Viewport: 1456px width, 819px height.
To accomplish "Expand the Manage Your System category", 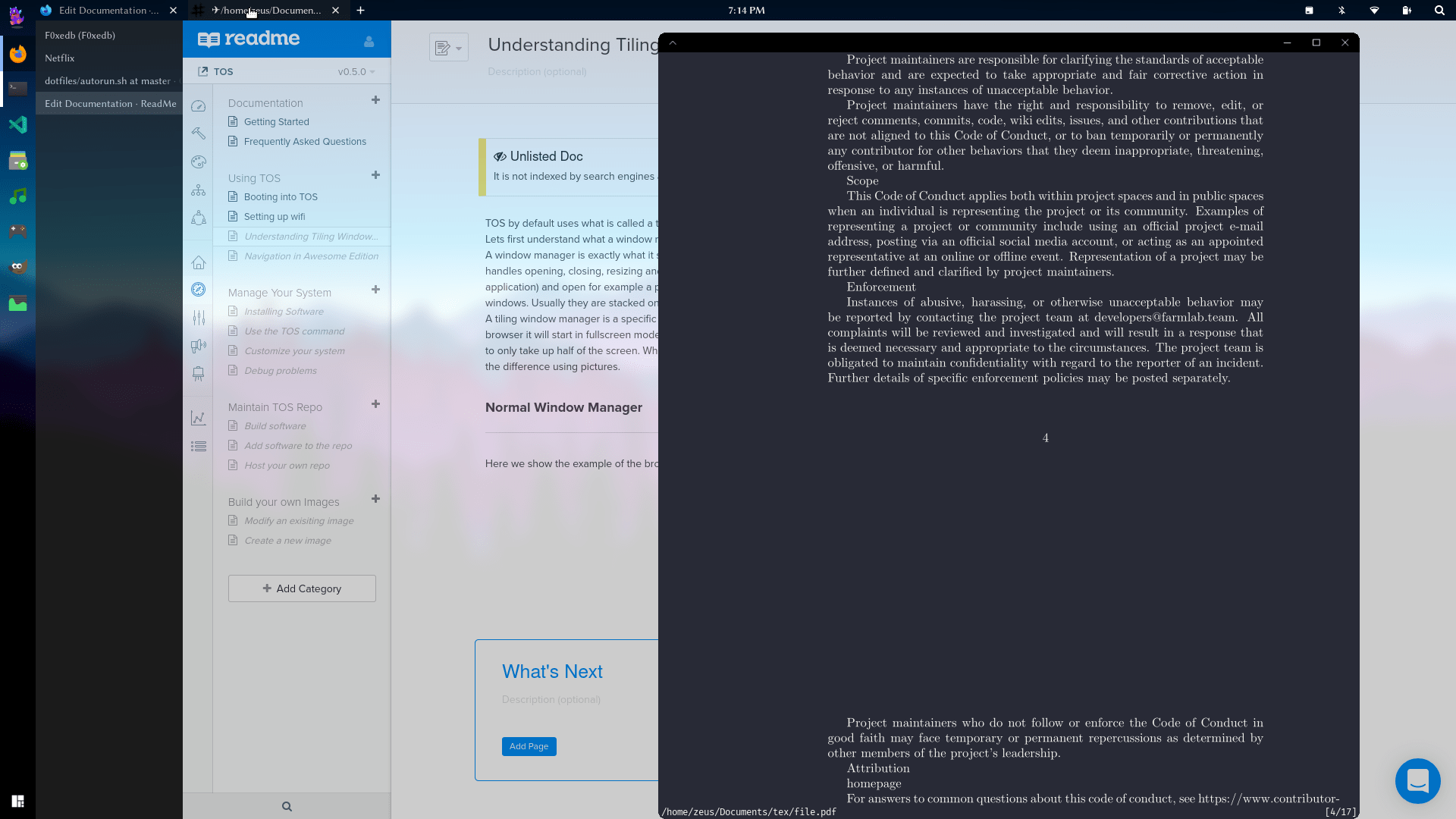I will click(375, 290).
